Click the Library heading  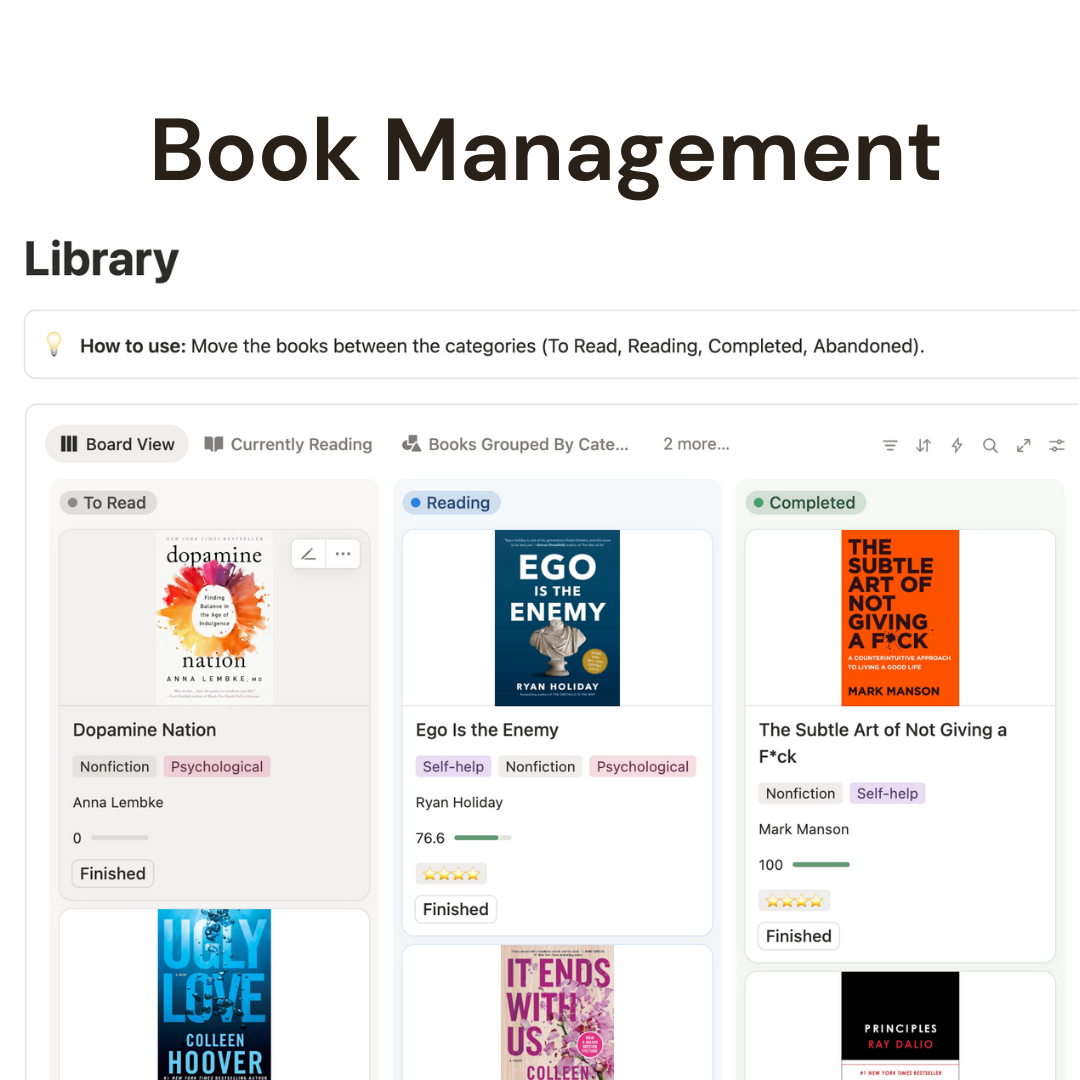101,259
